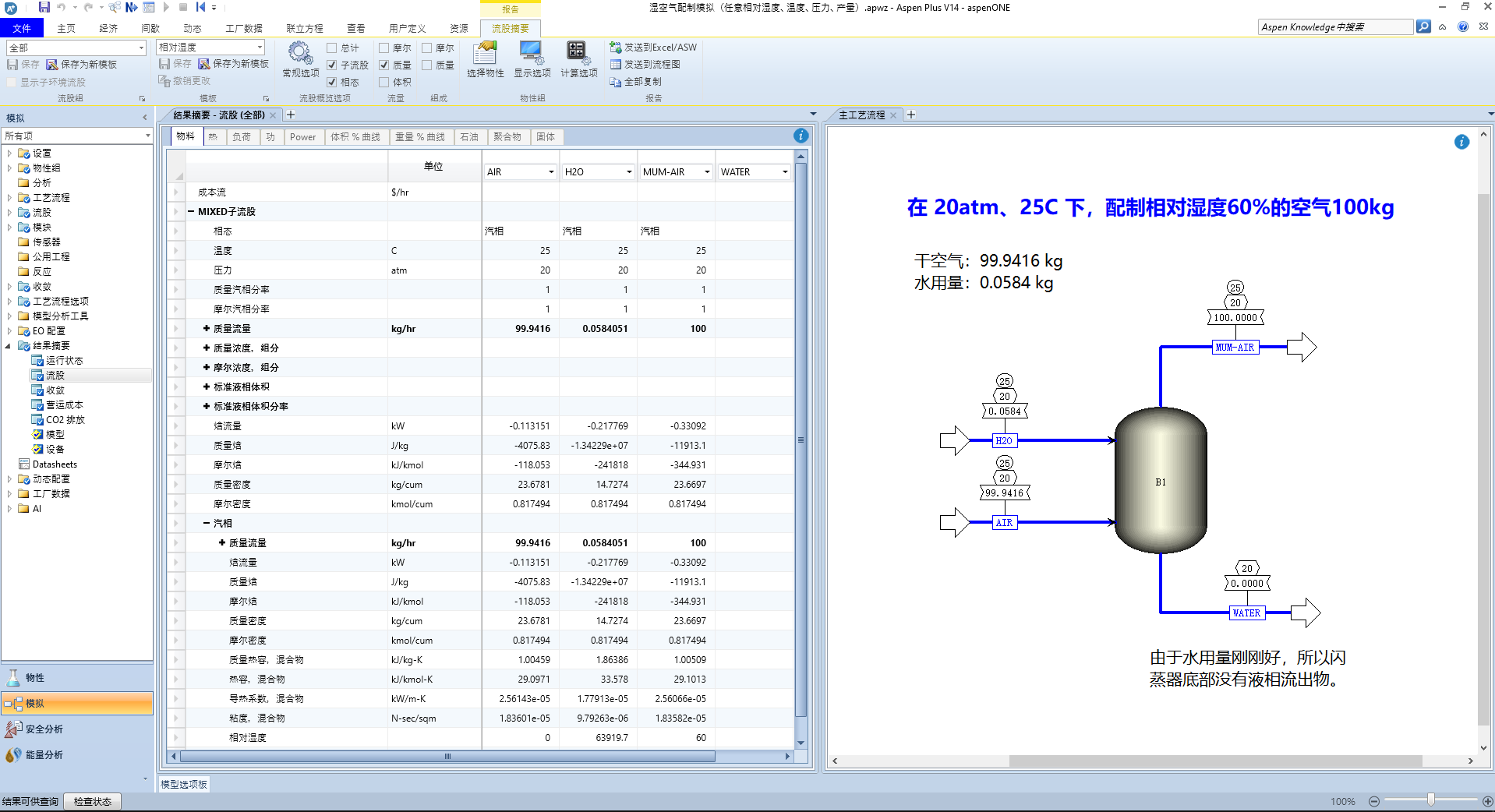
Task: Expand the 质量流量 row under MIXED子流股
Action: click(x=207, y=328)
